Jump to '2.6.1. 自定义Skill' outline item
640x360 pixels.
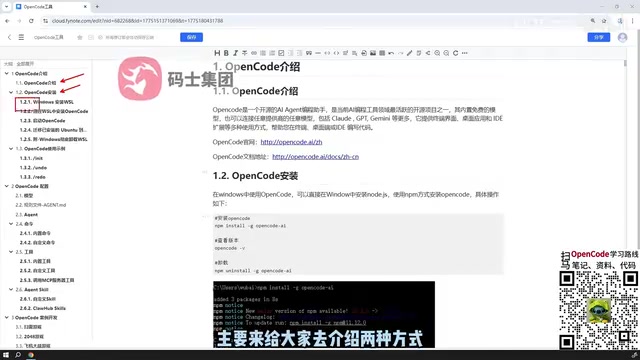38,299
